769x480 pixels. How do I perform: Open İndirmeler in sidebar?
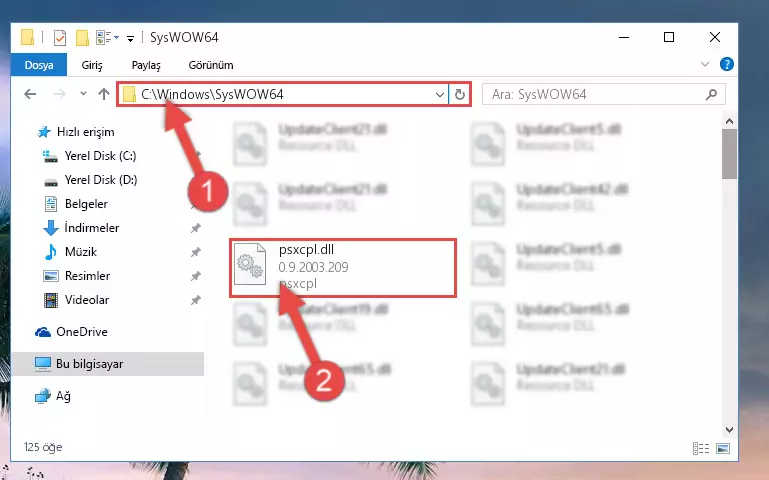(x=92, y=228)
